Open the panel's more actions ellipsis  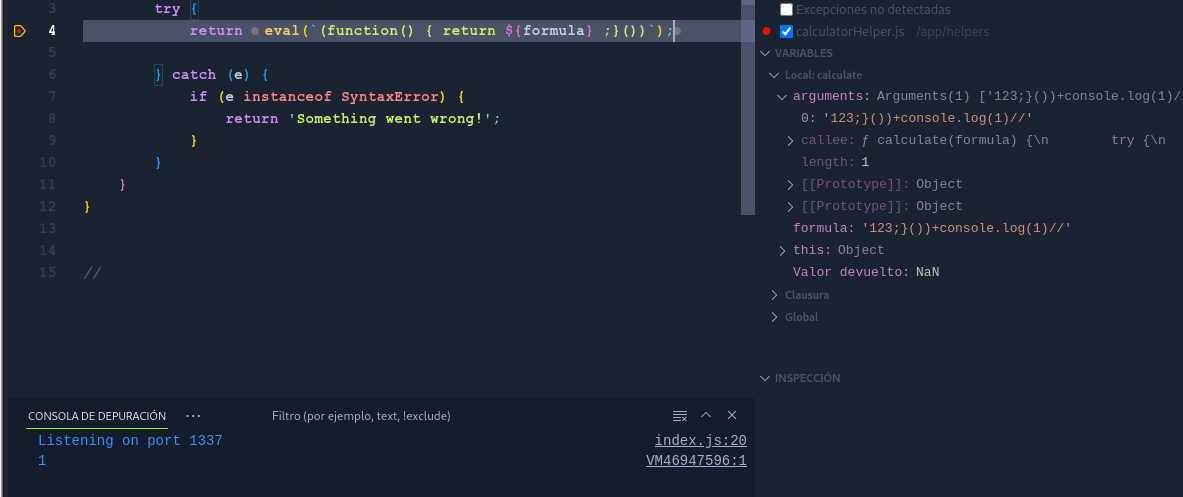click(x=193, y=415)
